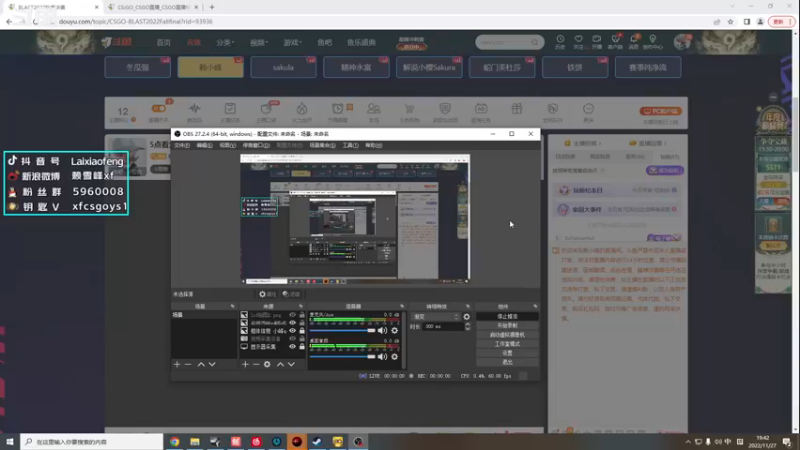800x450 pixels.
Task: Enable 工作室模式 in OBS controls
Action: coord(507,344)
